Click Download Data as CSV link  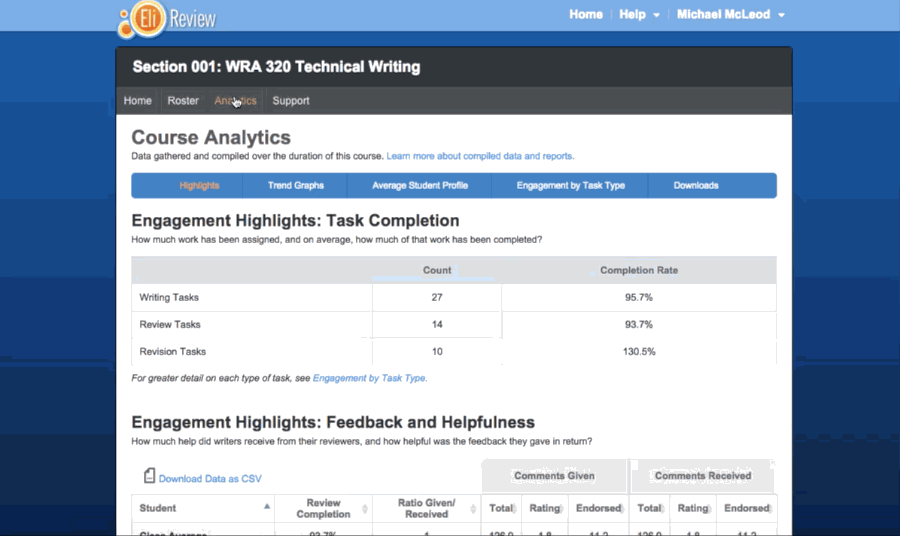(210, 479)
